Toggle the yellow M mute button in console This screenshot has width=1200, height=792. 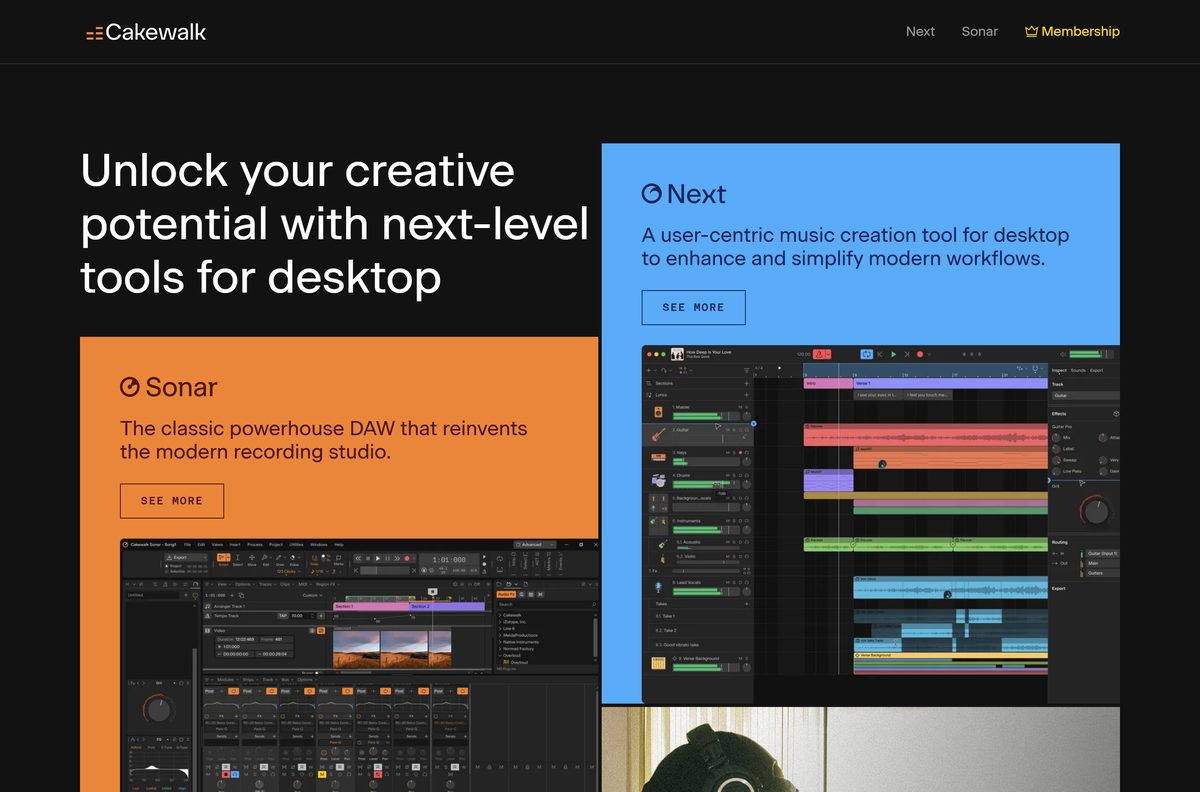point(322,774)
